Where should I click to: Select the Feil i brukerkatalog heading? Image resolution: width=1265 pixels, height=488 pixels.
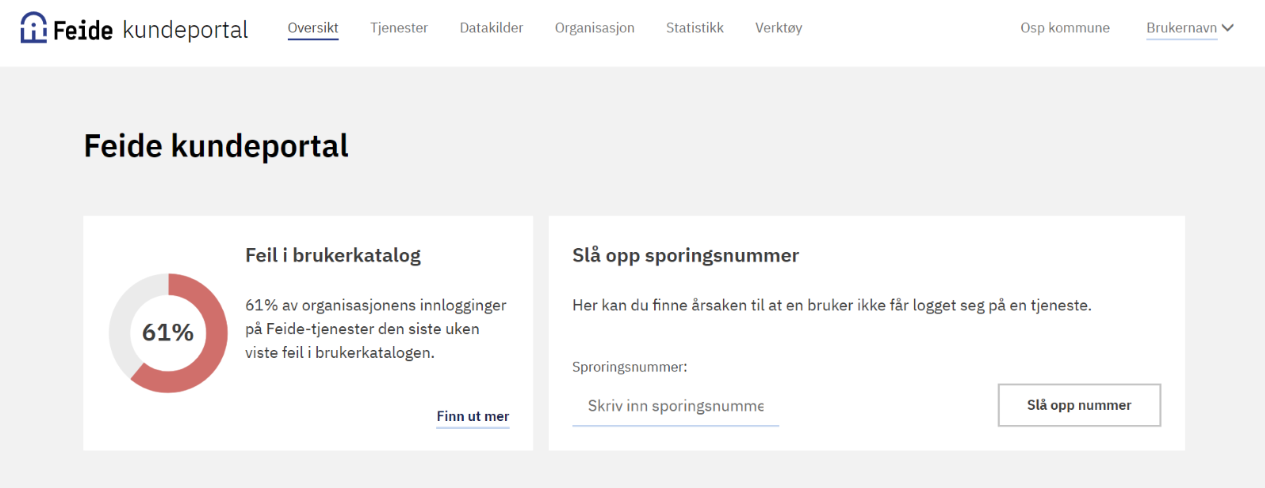333,255
